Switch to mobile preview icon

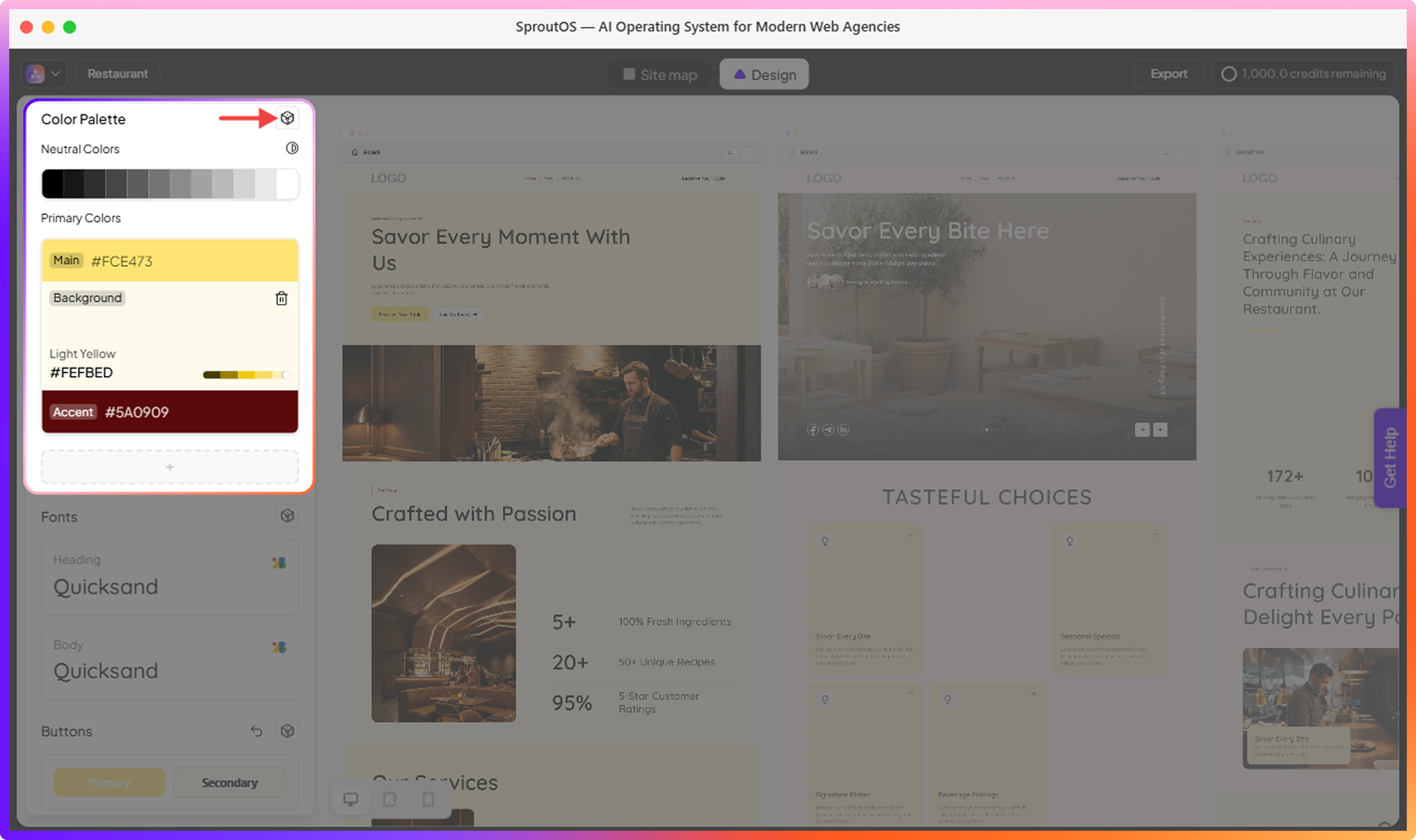(x=429, y=799)
